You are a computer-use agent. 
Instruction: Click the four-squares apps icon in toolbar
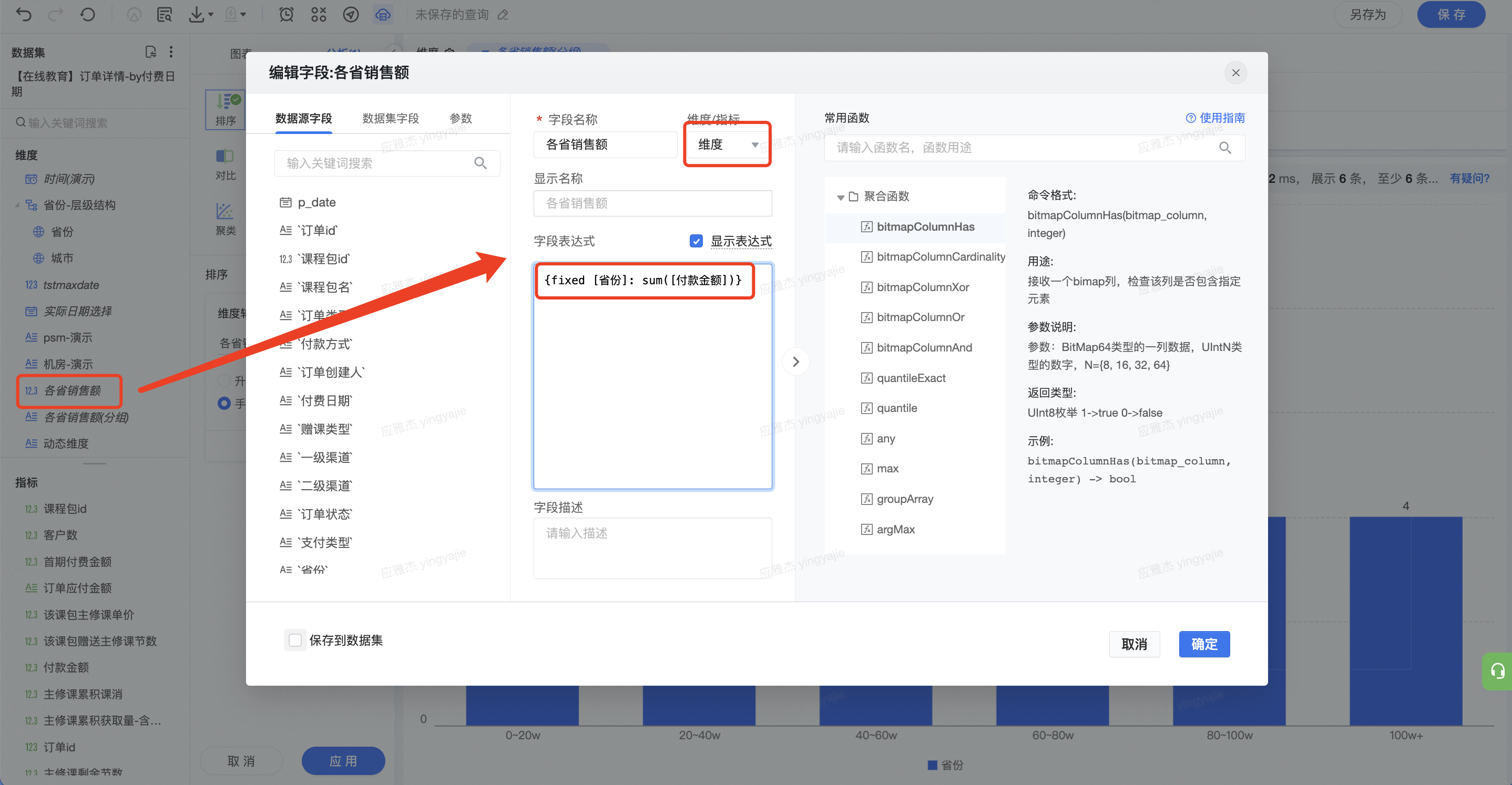click(x=319, y=15)
